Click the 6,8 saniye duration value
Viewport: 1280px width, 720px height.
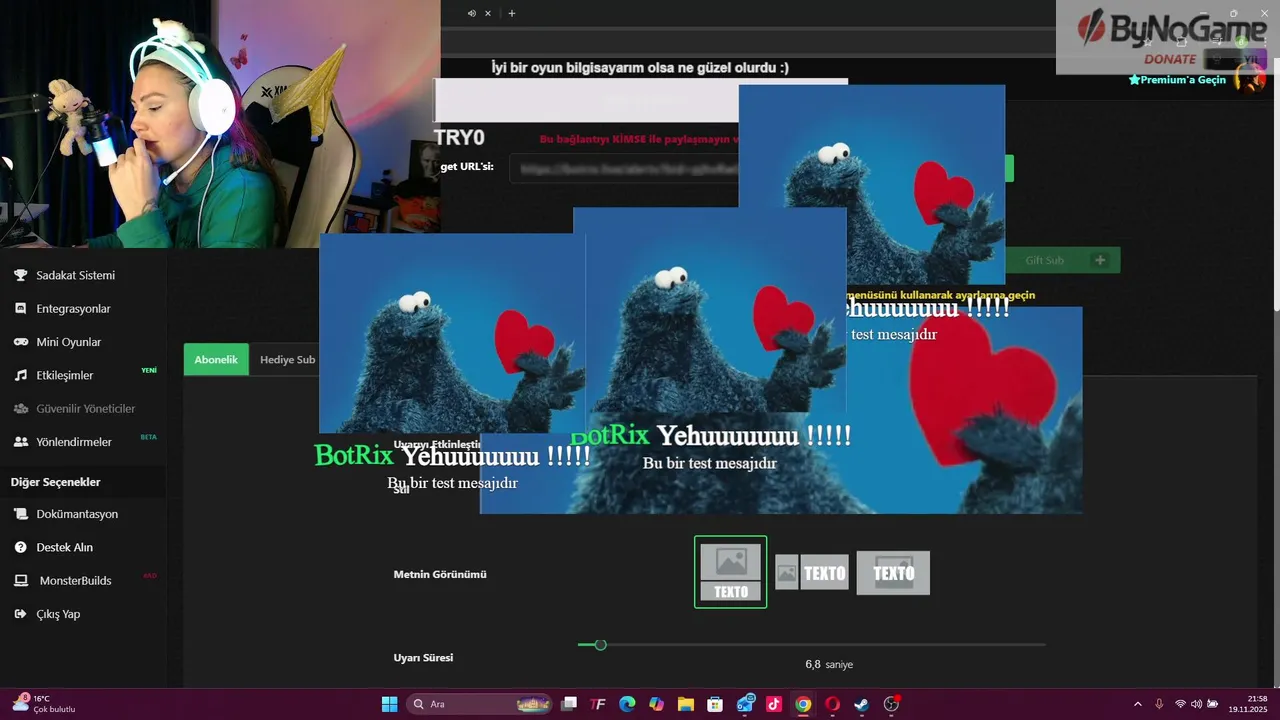[x=829, y=664]
